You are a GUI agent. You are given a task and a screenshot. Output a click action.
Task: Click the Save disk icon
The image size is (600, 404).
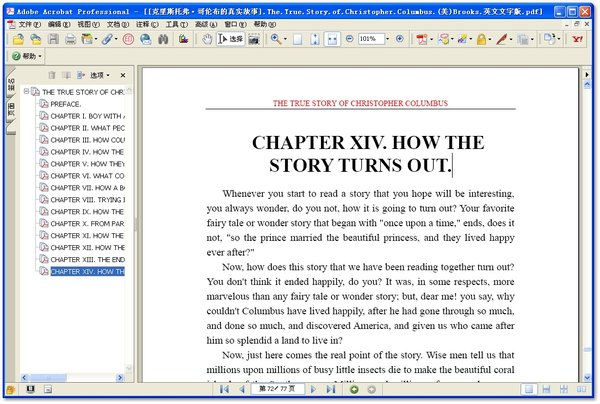(53, 39)
